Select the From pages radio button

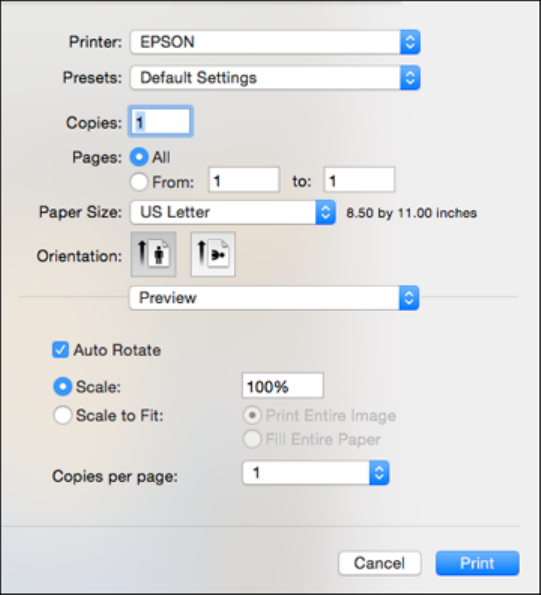139,182
